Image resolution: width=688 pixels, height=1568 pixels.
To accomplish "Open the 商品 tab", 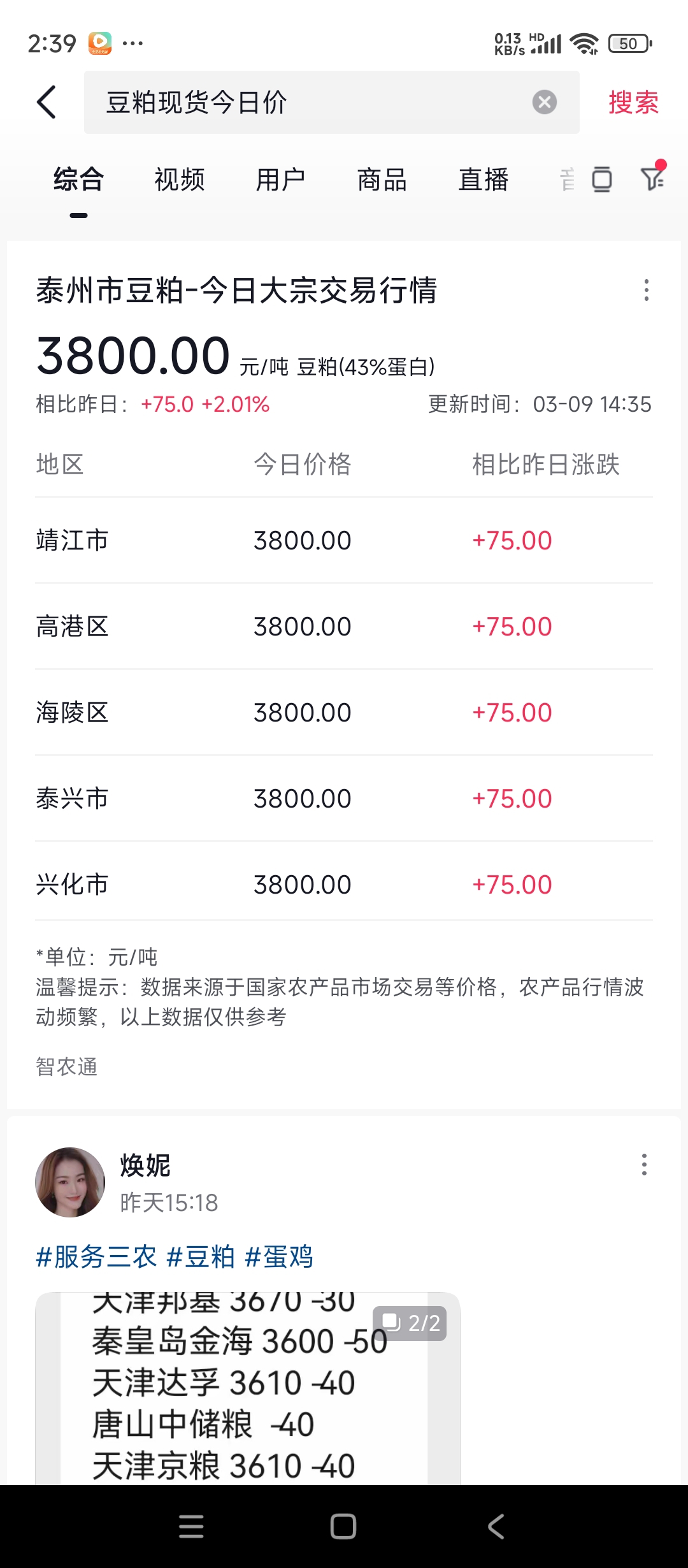I will pos(382,180).
